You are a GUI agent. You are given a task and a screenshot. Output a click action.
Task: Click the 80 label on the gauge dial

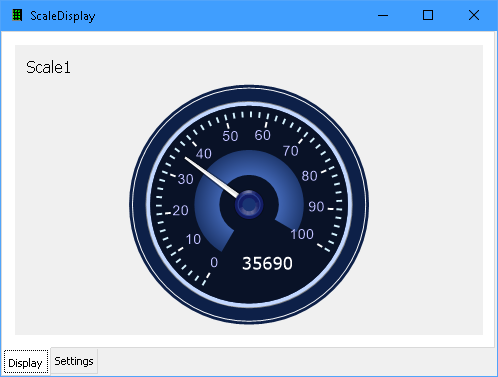coord(309,176)
